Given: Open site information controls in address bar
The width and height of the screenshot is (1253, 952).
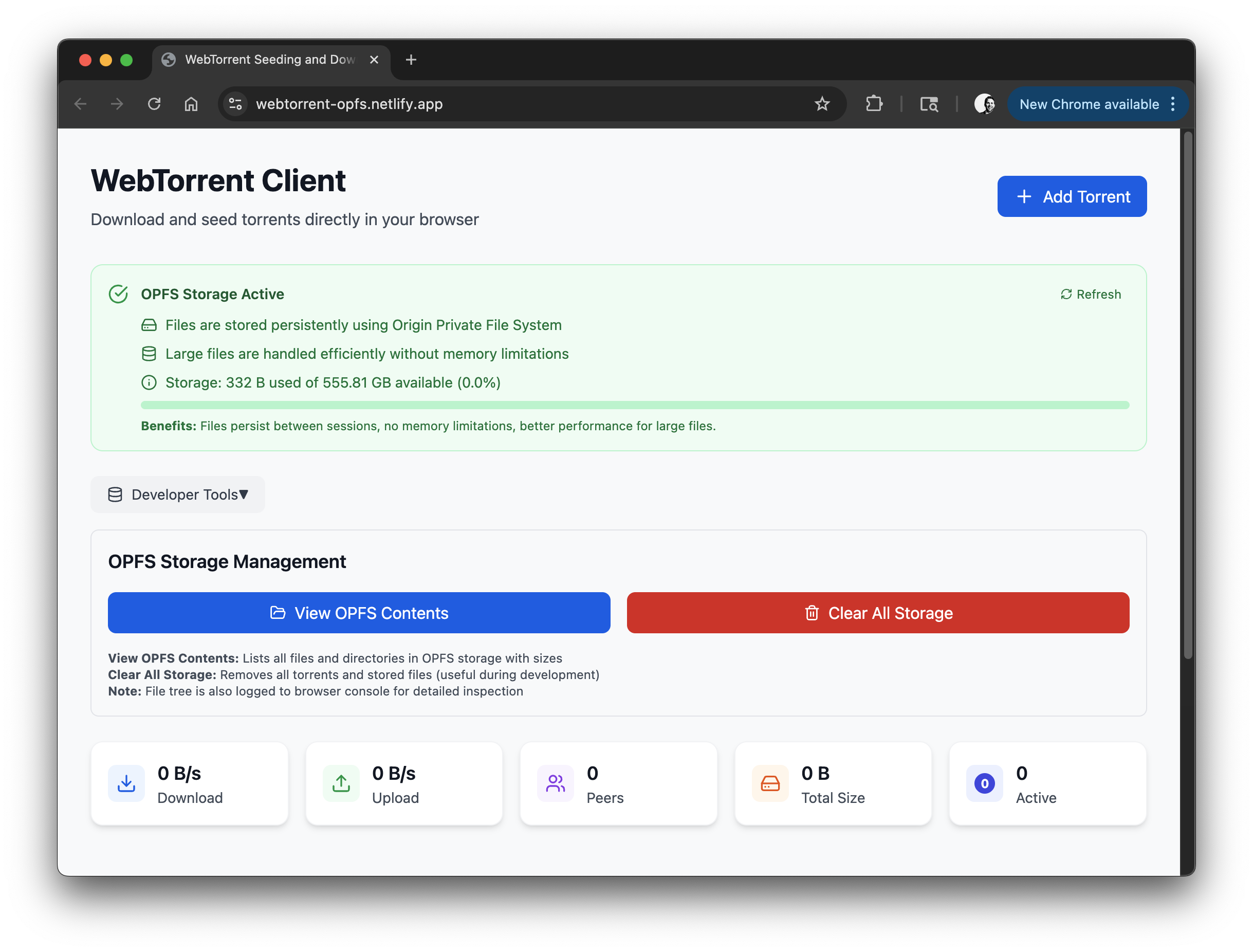Looking at the screenshot, I should pos(236,104).
